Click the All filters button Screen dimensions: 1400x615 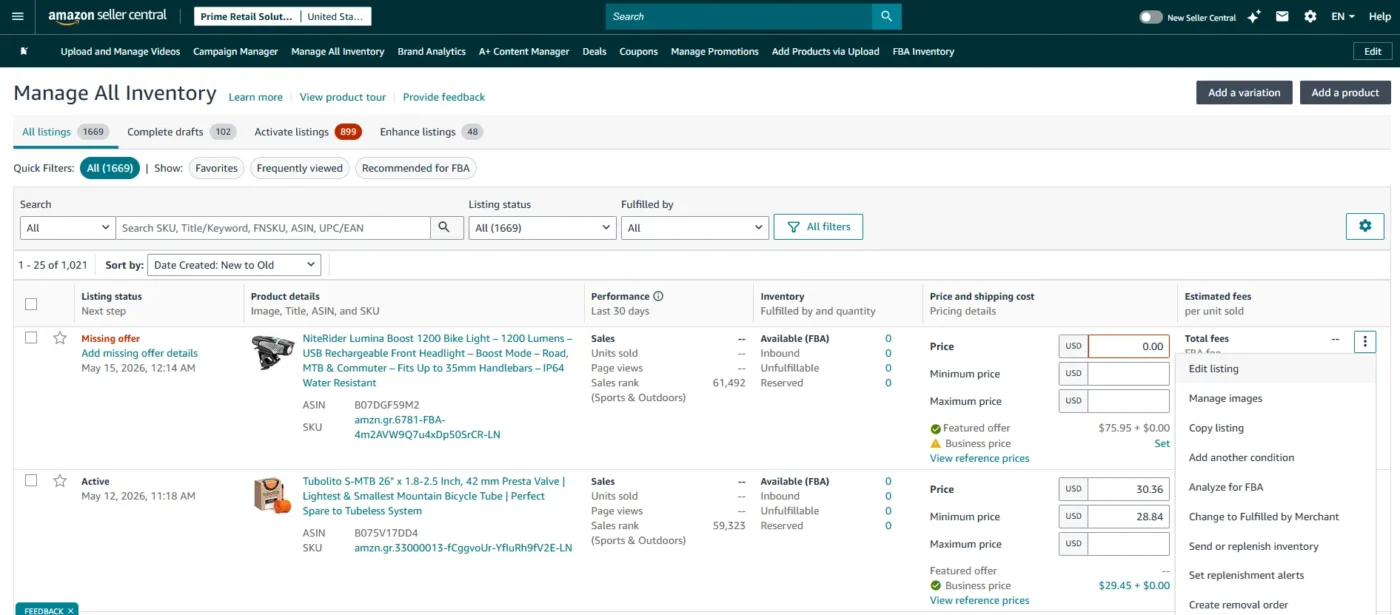point(818,227)
